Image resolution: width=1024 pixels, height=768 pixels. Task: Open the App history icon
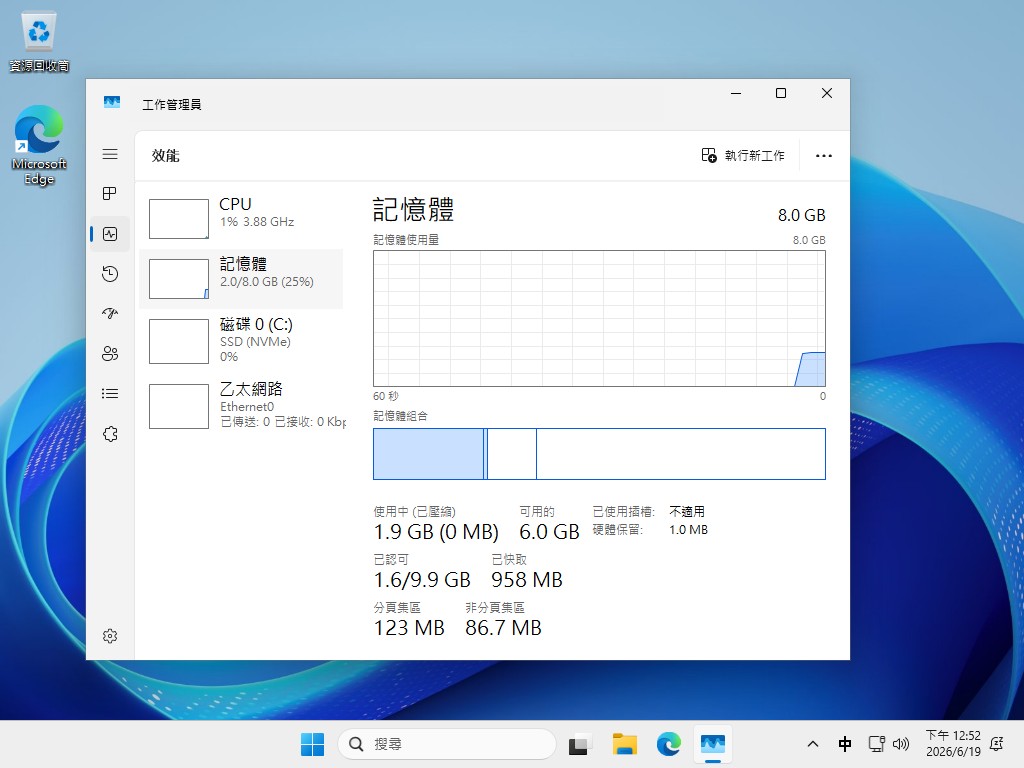tap(110, 274)
